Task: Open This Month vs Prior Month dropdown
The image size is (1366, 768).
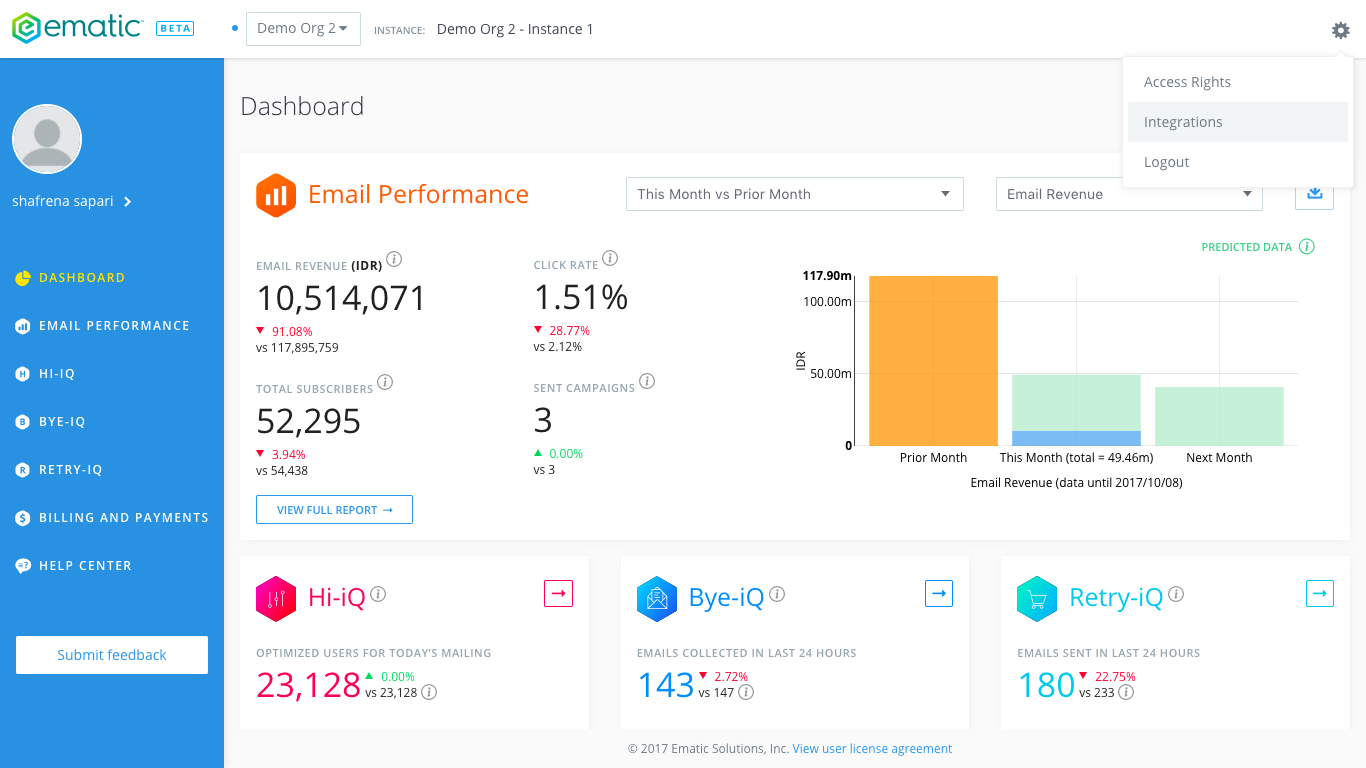Action: click(795, 194)
